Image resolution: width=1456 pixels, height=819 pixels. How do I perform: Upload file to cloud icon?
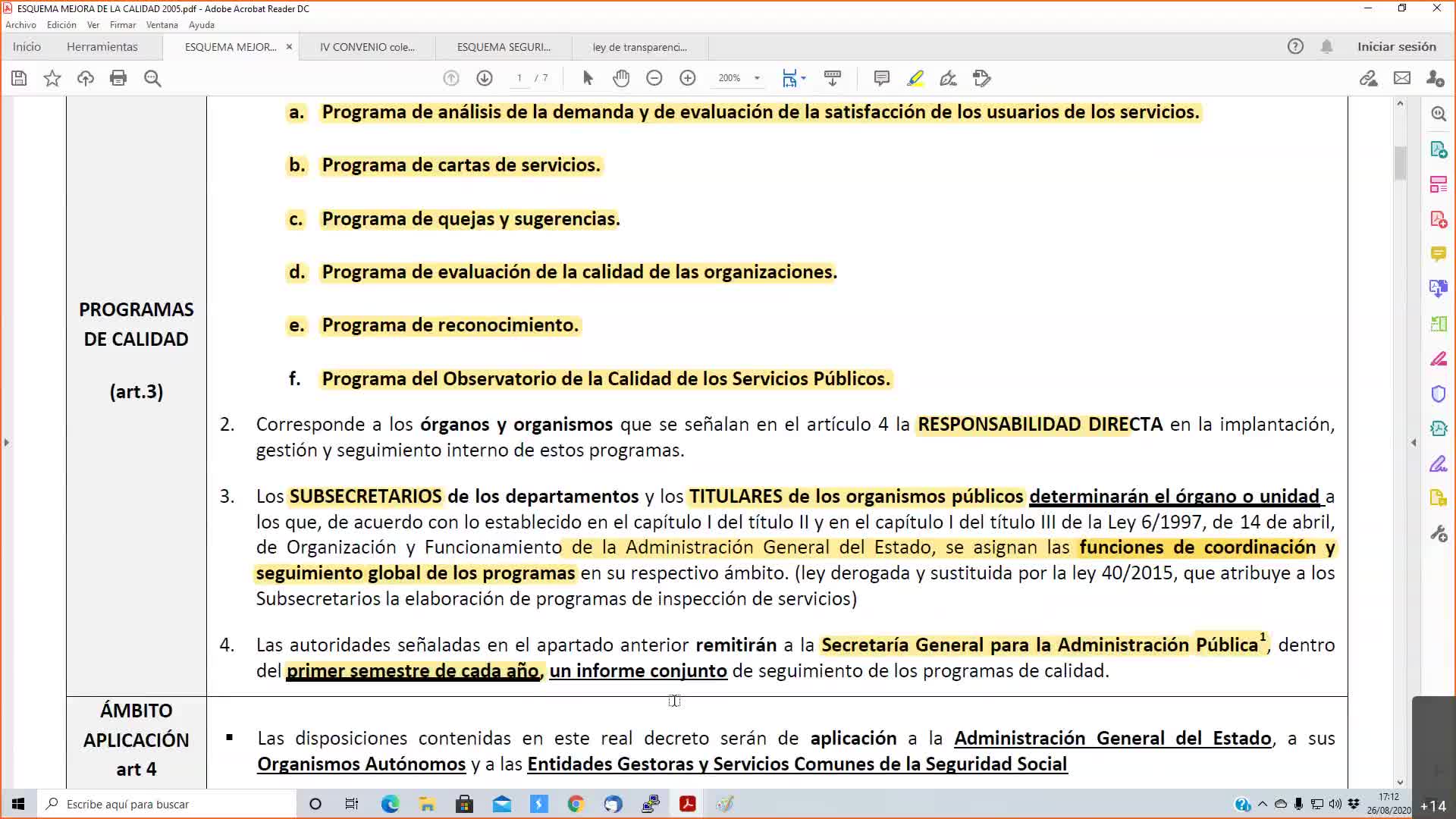(x=86, y=78)
